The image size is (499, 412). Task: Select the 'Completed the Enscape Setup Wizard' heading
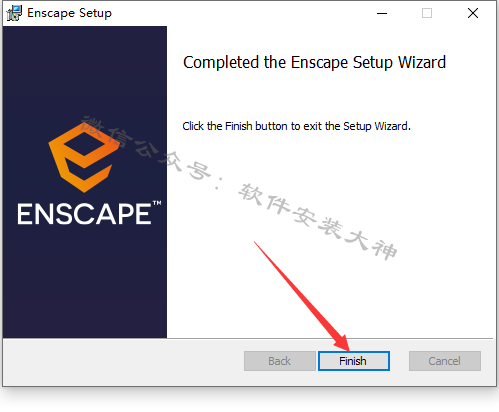[314, 62]
